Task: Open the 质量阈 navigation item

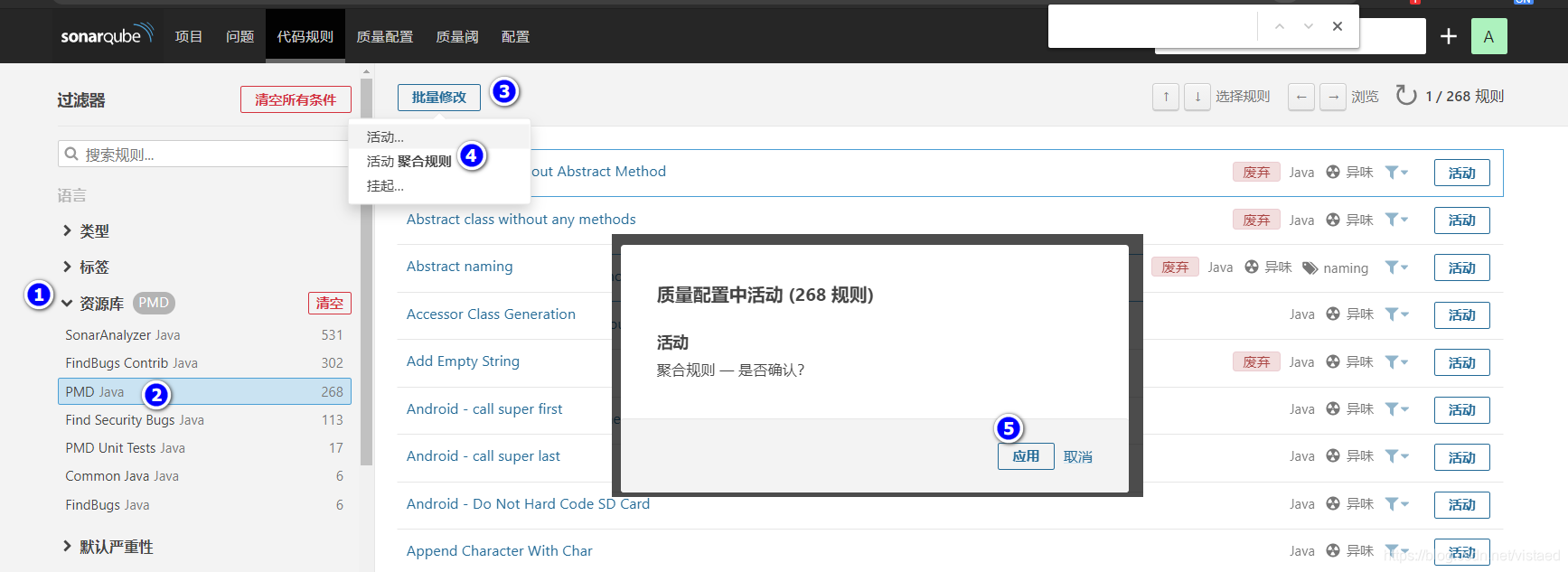Action: (x=457, y=36)
